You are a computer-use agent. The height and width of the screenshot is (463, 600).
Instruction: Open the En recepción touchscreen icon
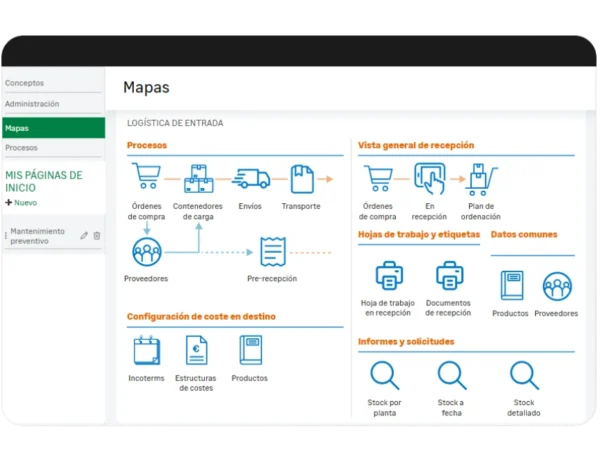pyautogui.click(x=430, y=178)
